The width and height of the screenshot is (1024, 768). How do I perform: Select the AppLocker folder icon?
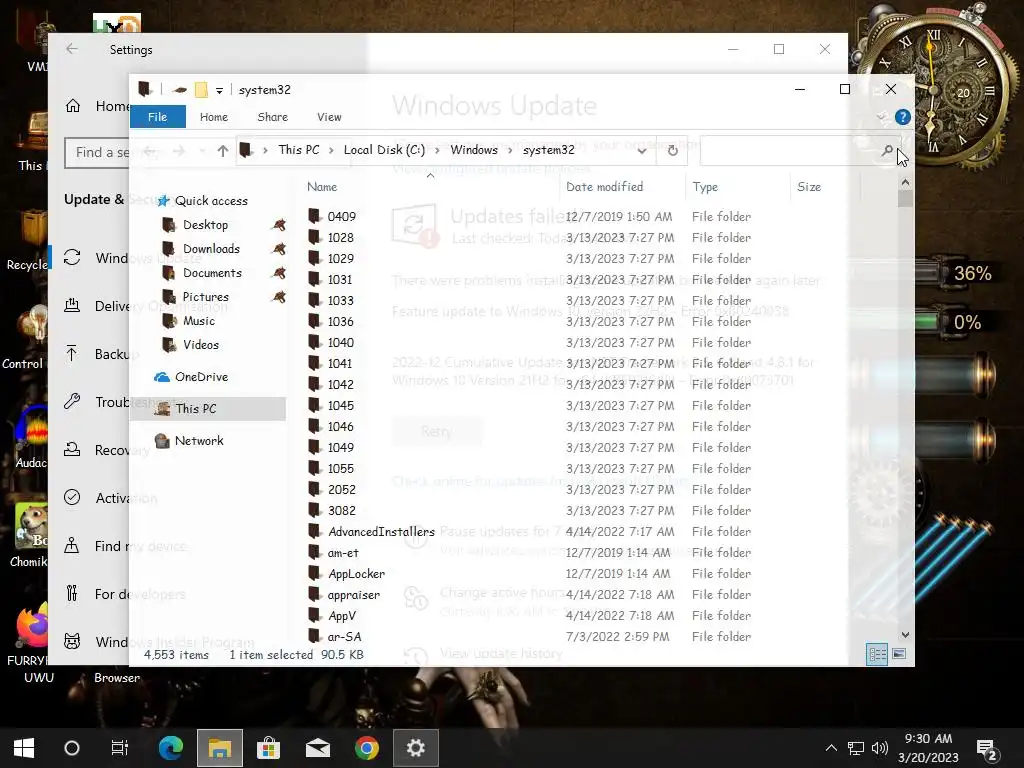pyautogui.click(x=315, y=573)
